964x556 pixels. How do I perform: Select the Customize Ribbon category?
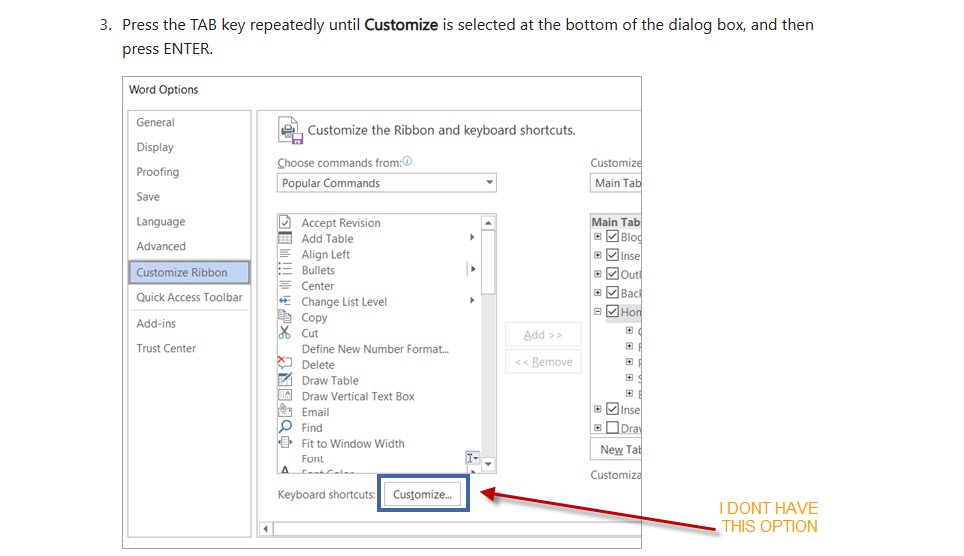click(x=189, y=272)
